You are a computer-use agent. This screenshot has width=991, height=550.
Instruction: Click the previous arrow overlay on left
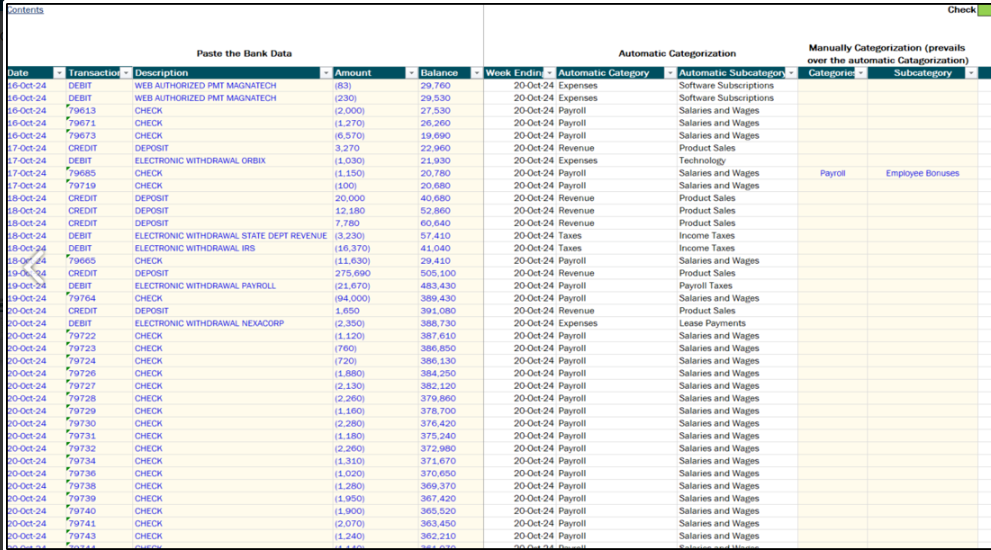tap(33, 267)
